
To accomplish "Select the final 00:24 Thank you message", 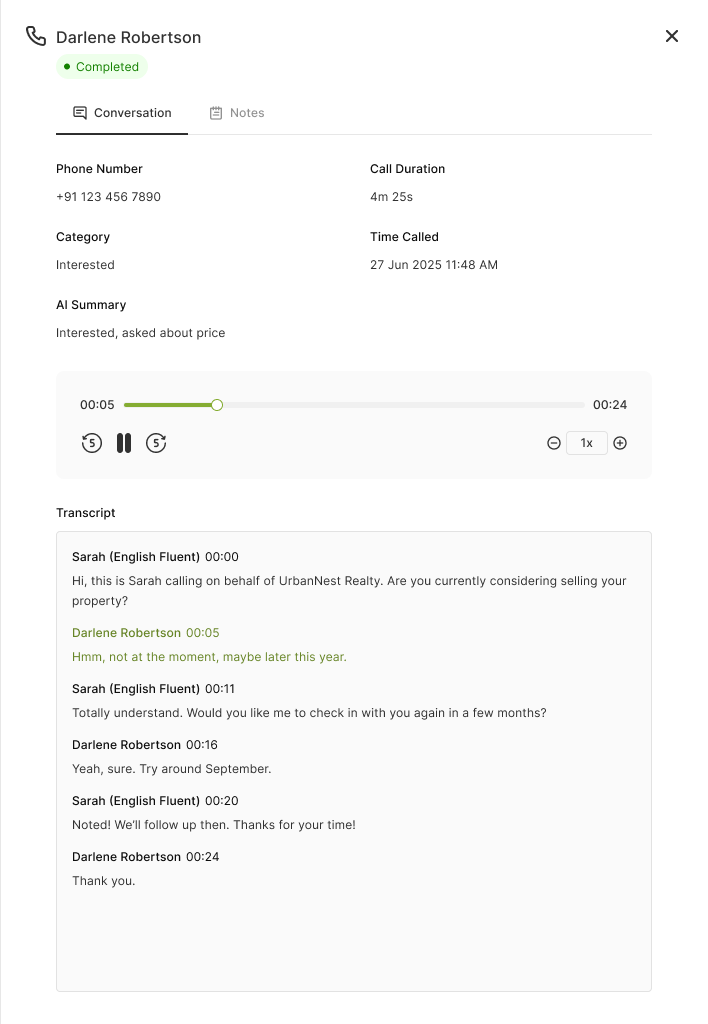I will (x=103, y=881).
